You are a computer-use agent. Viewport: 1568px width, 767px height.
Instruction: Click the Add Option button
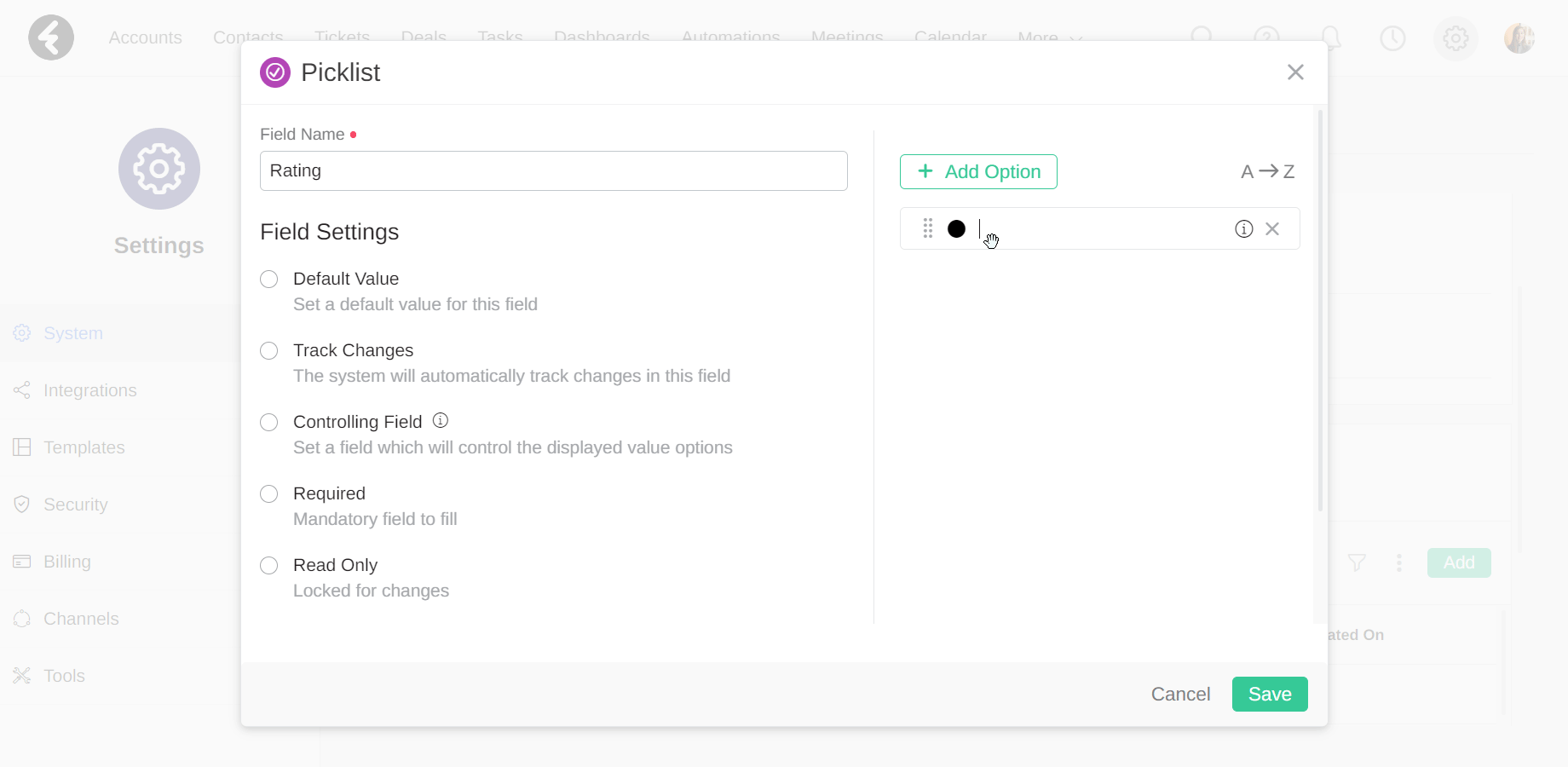(978, 171)
